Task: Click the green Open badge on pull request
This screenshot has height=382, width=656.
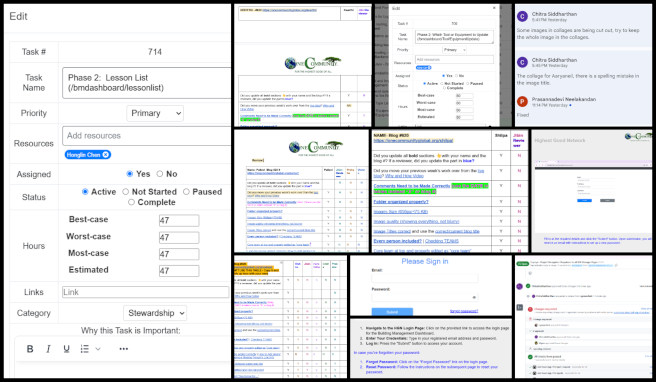Action: tap(523, 264)
